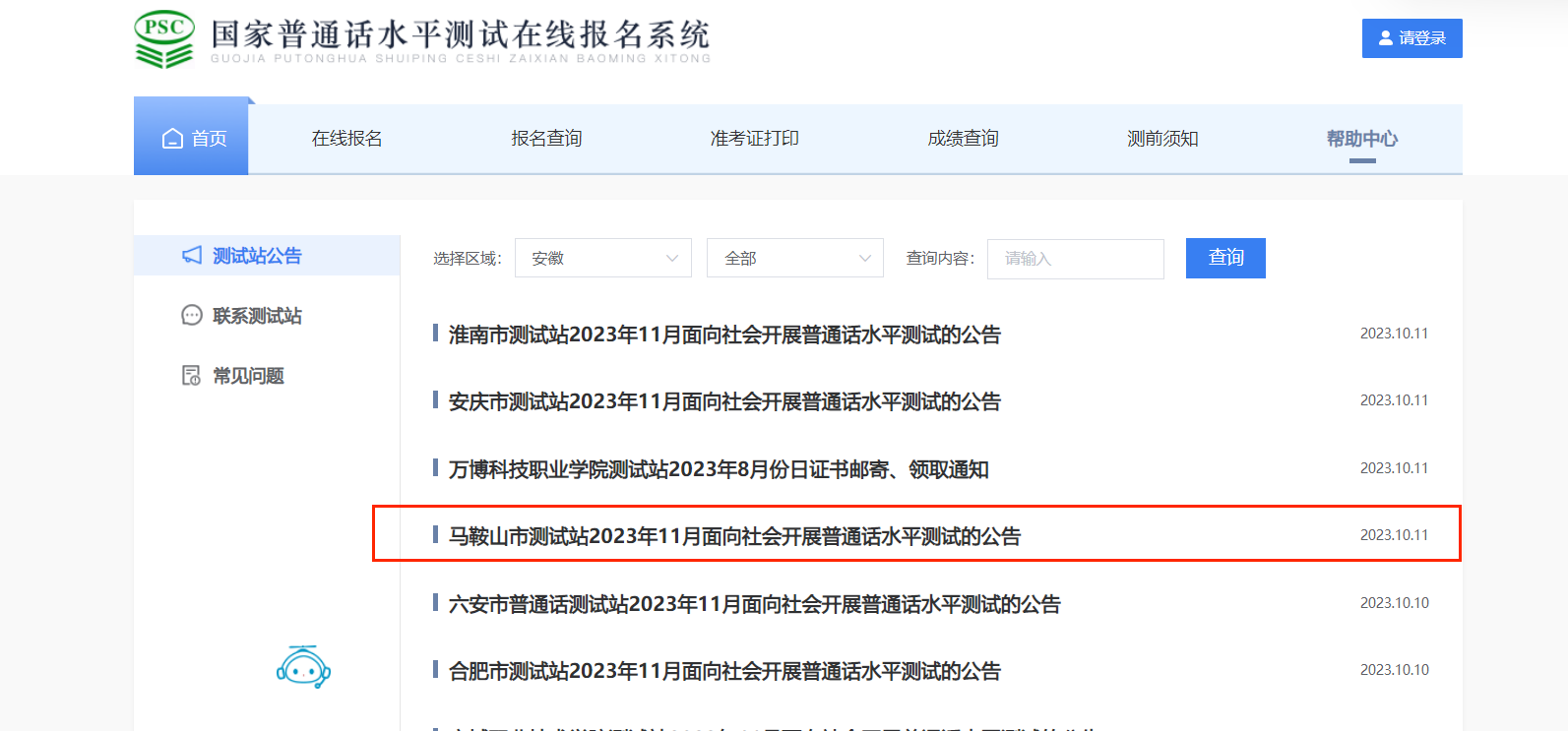Click the blue 查询 button
1568x731 pixels.
[x=1225, y=258]
